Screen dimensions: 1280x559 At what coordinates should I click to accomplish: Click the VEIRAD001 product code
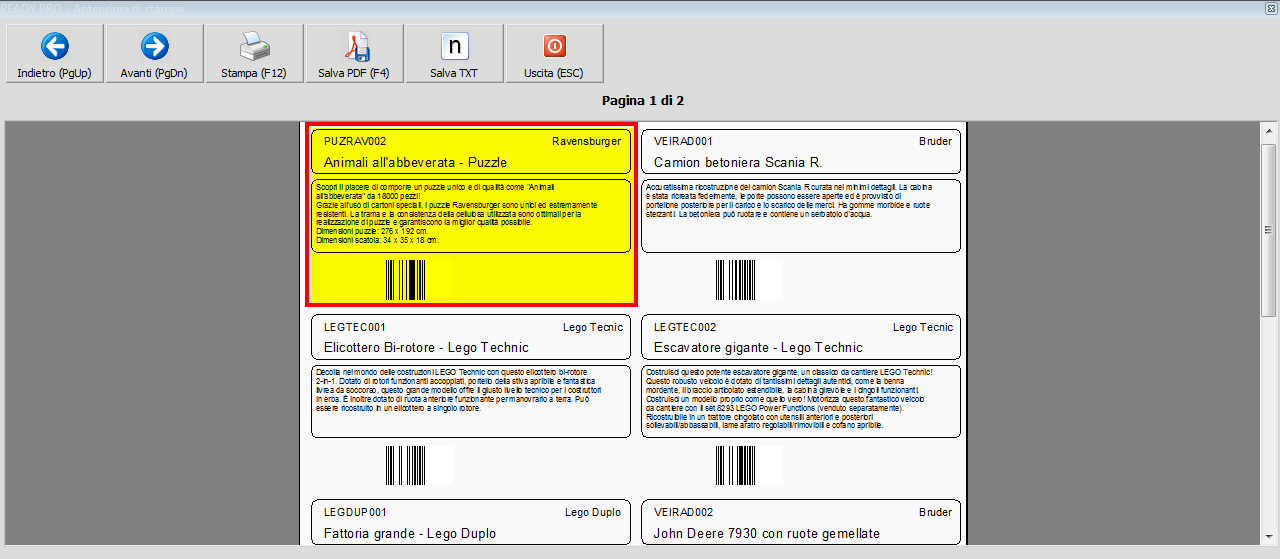coord(683,141)
